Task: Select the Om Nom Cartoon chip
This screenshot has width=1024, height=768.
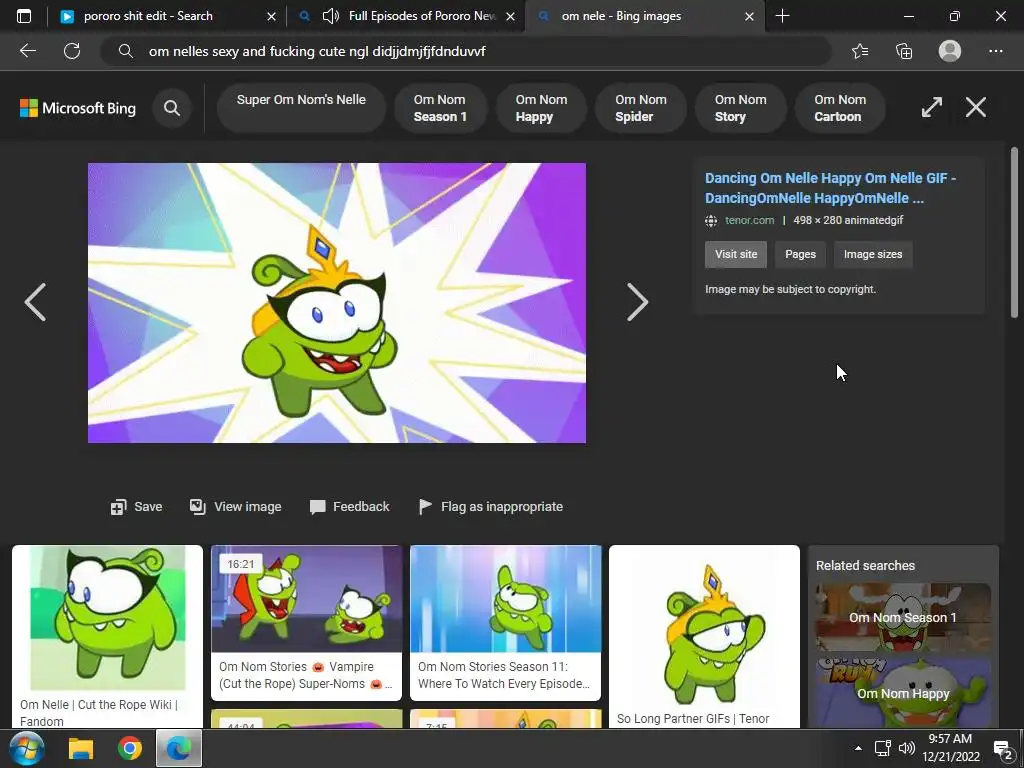Action: click(840, 108)
